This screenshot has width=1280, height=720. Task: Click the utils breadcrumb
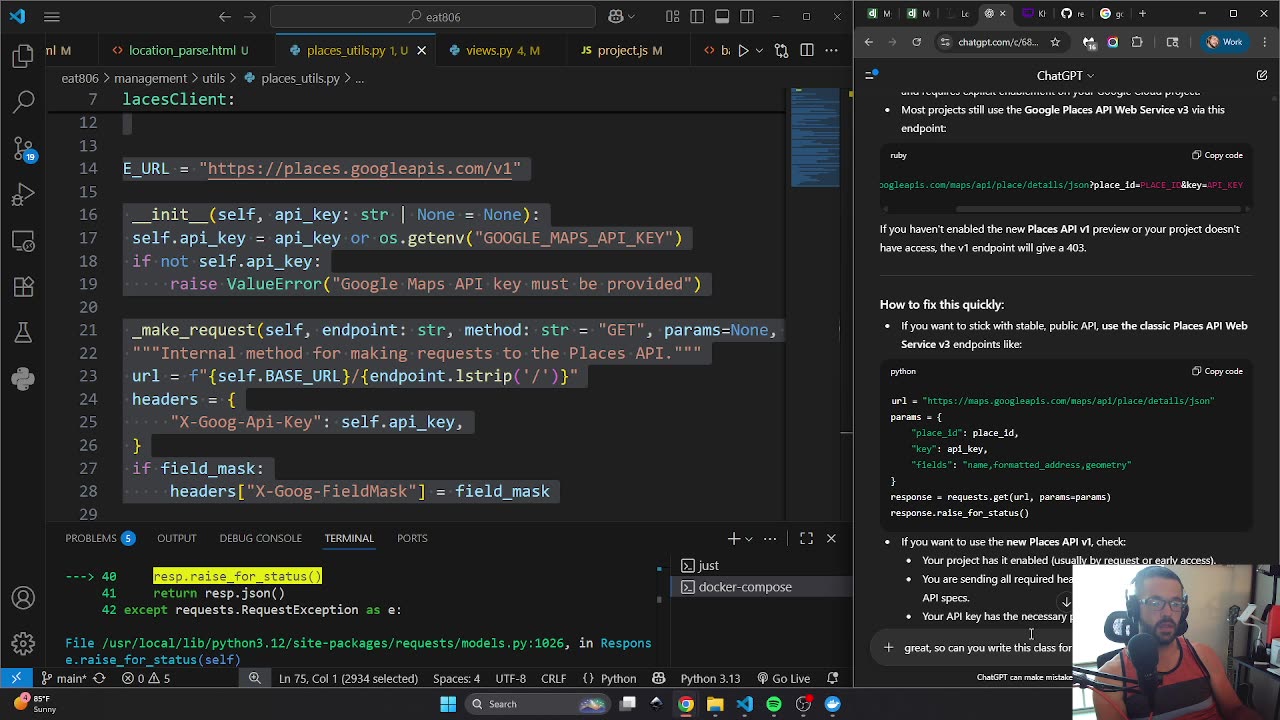pyautogui.click(x=213, y=78)
